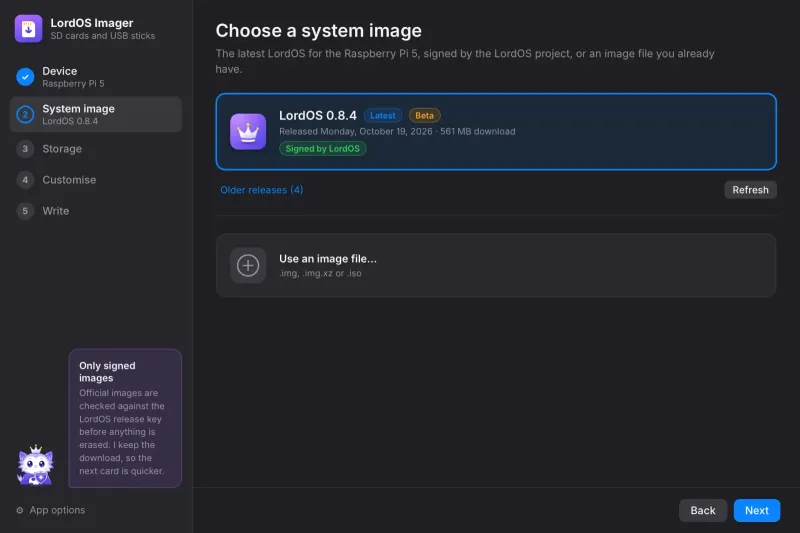Click SD cards and USB sticks subtitle
The width and height of the screenshot is (800, 533).
(x=103, y=36)
